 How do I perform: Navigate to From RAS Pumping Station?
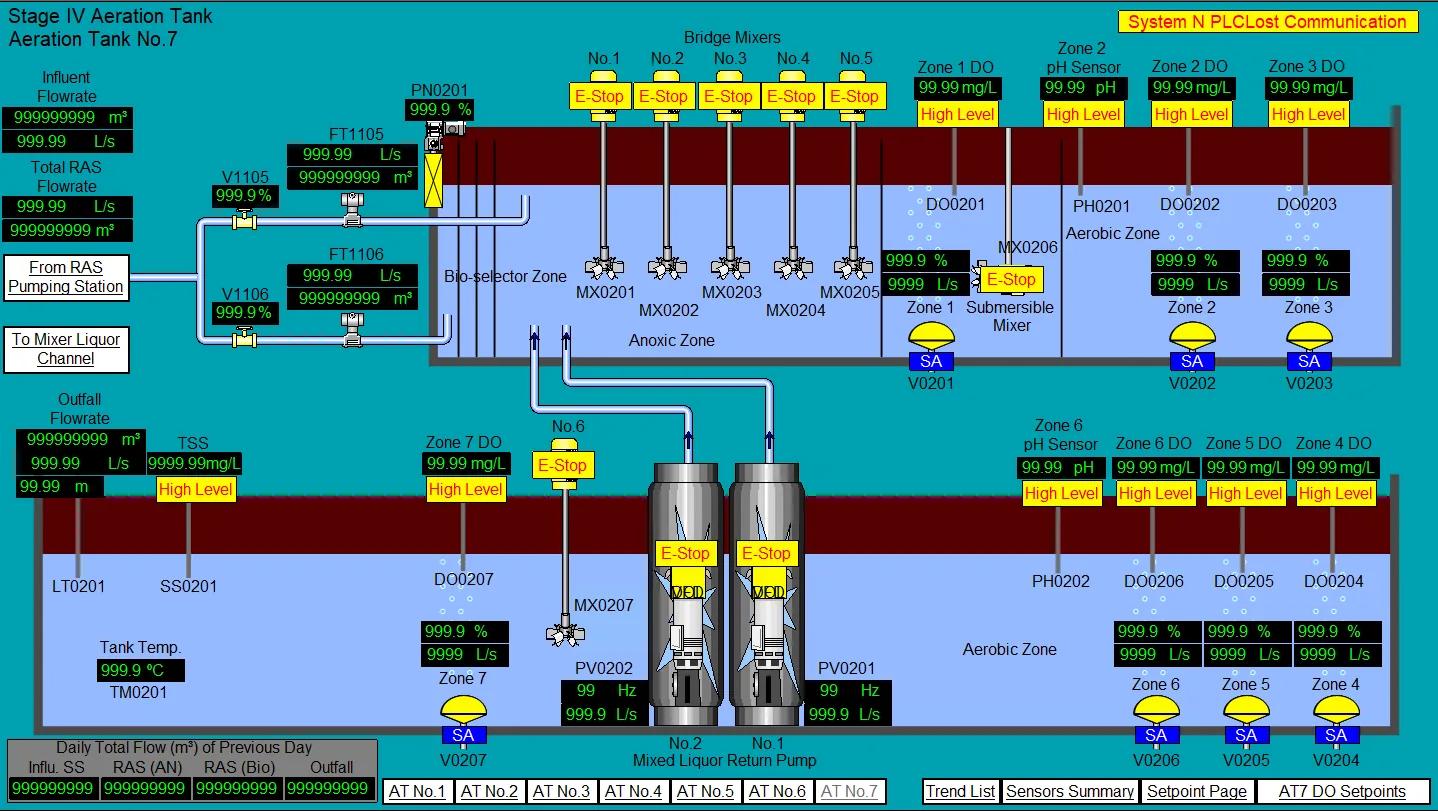point(66,277)
